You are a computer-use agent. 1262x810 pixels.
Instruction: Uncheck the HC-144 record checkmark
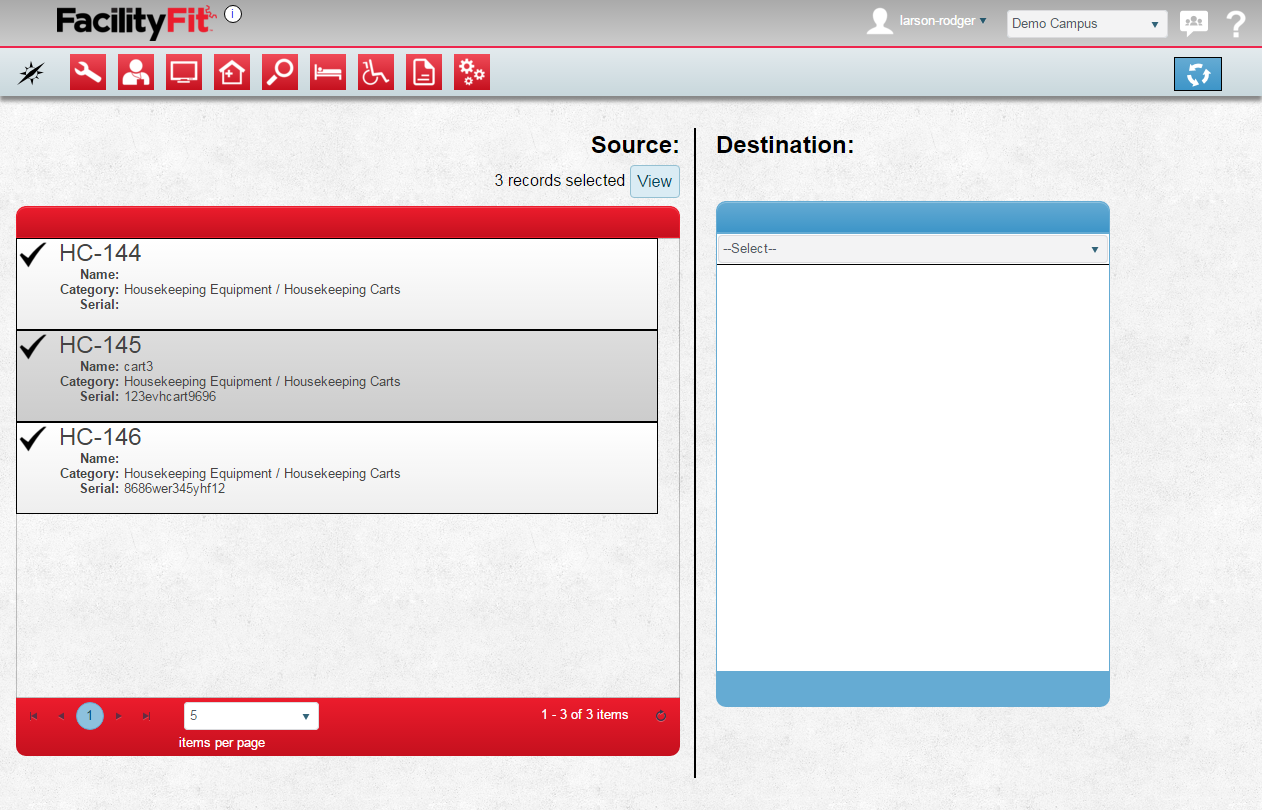tap(34, 255)
